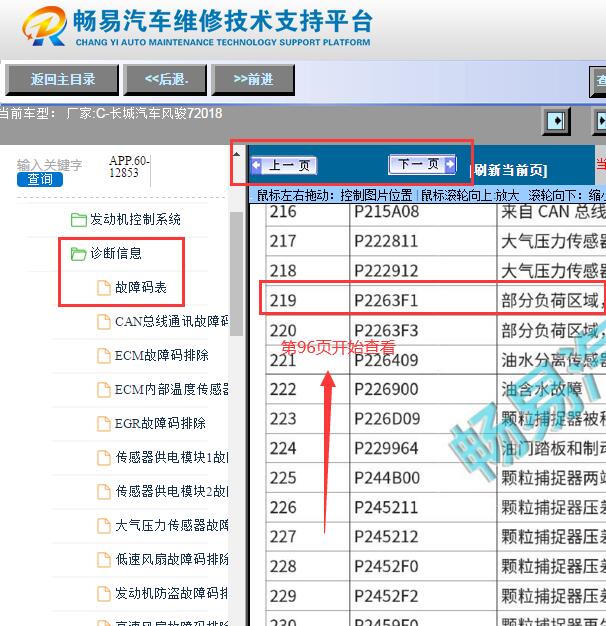Open 发动机防盗故障码 document

[172, 593]
